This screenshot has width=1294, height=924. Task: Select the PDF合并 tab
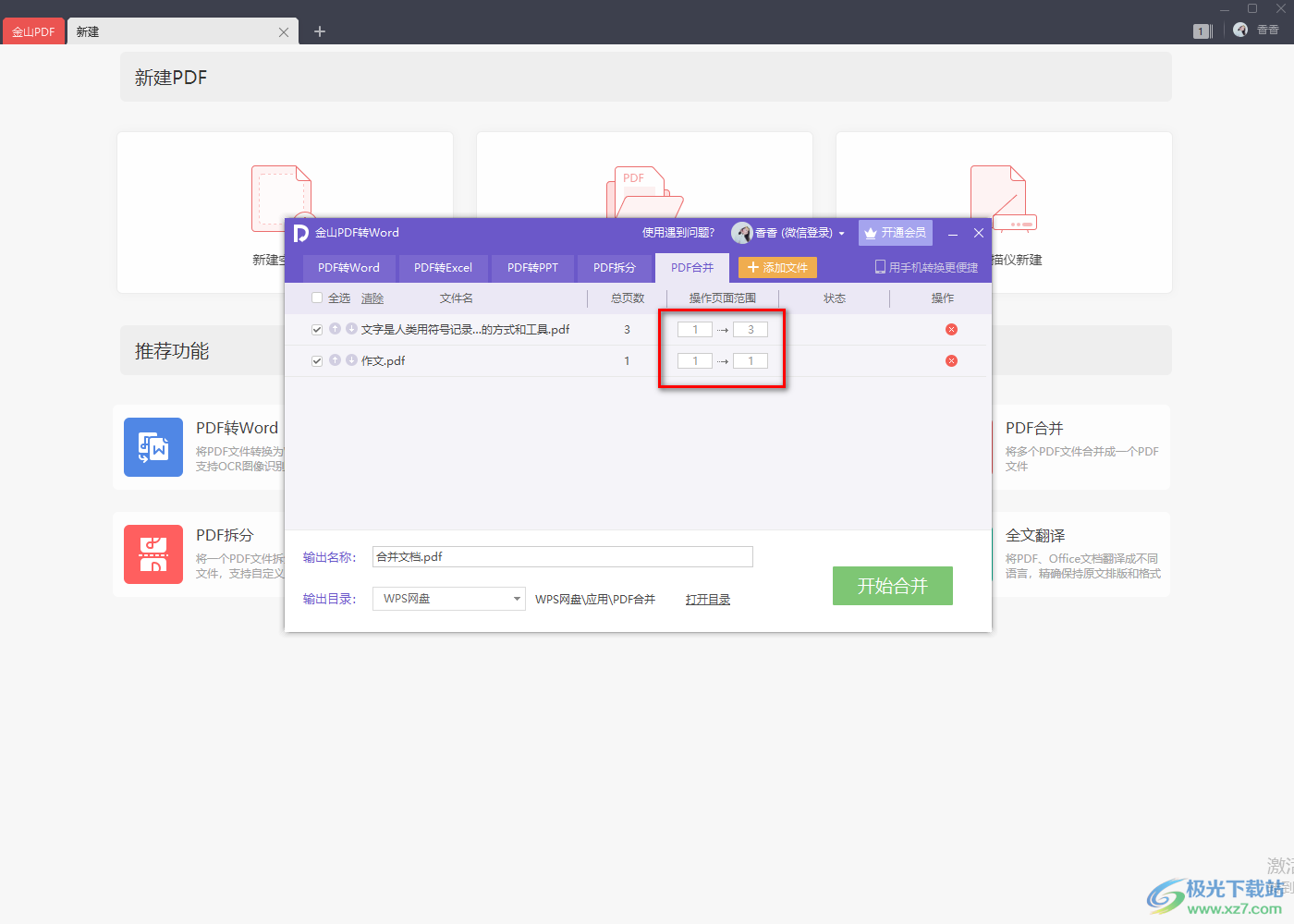click(x=692, y=268)
